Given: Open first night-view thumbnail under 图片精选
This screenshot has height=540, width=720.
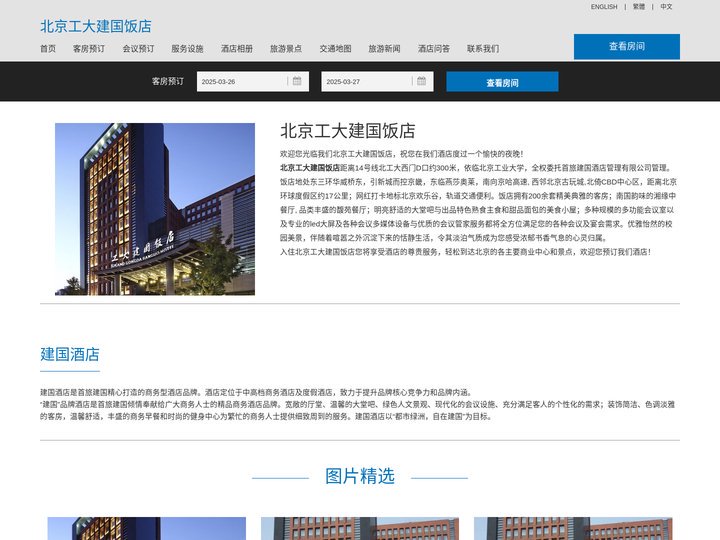Looking at the screenshot, I should coord(146,529).
